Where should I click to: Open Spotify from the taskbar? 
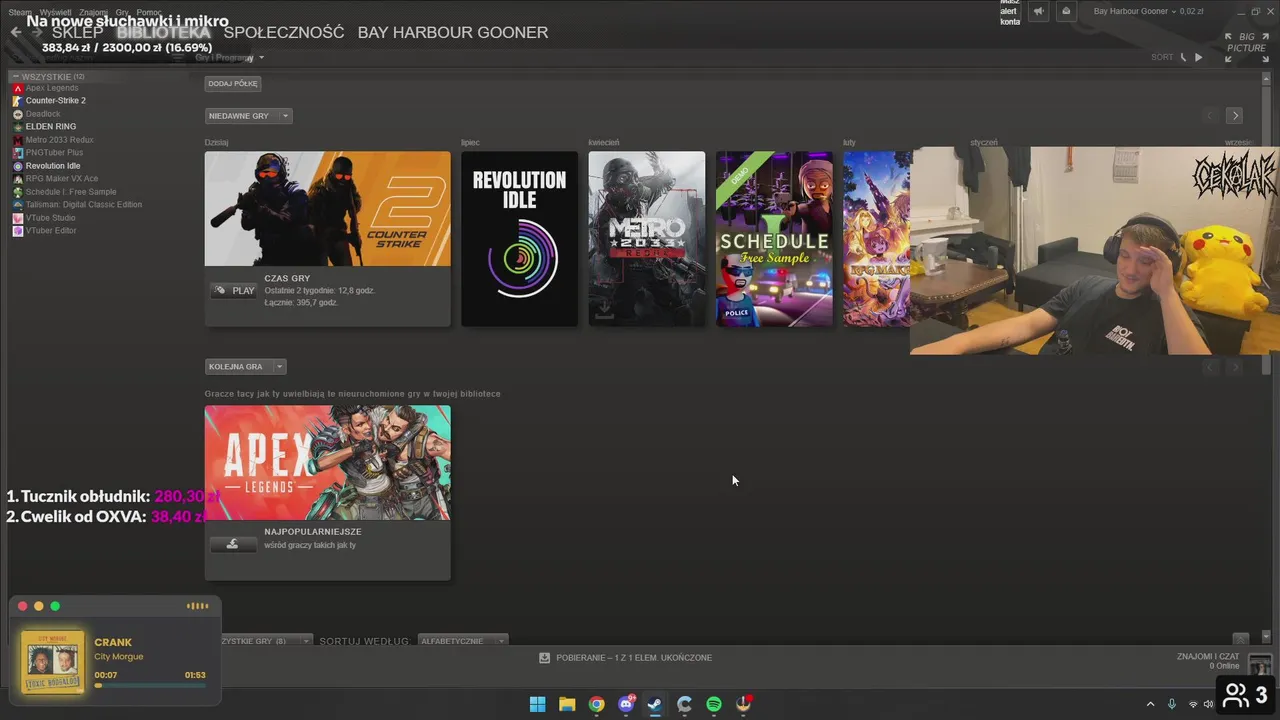tap(714, 704)
